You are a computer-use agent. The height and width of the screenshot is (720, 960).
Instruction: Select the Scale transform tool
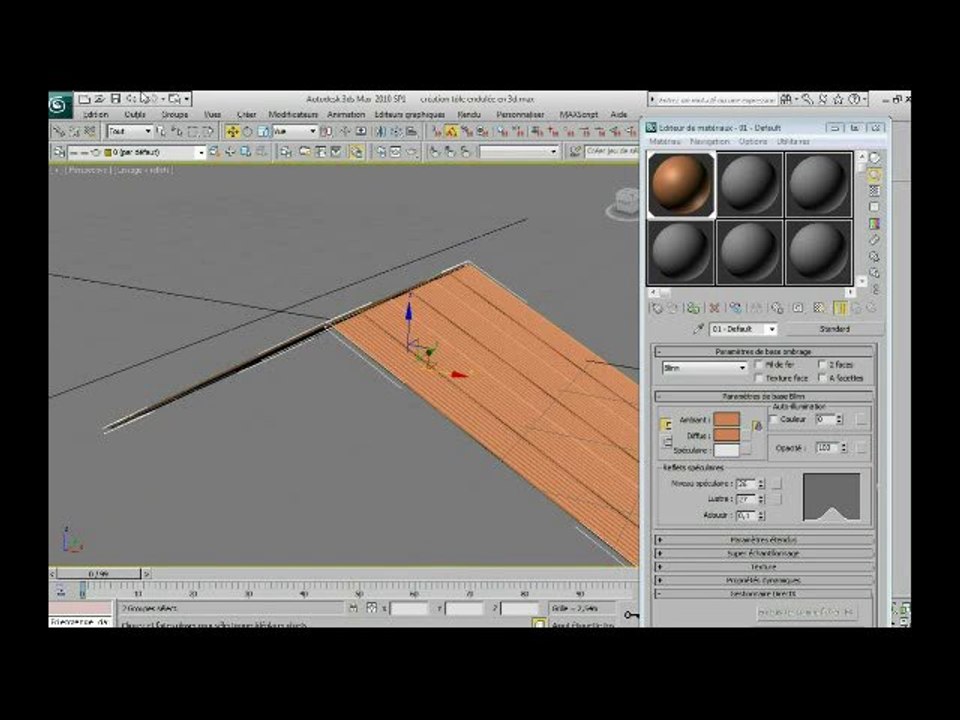(263, 131)
